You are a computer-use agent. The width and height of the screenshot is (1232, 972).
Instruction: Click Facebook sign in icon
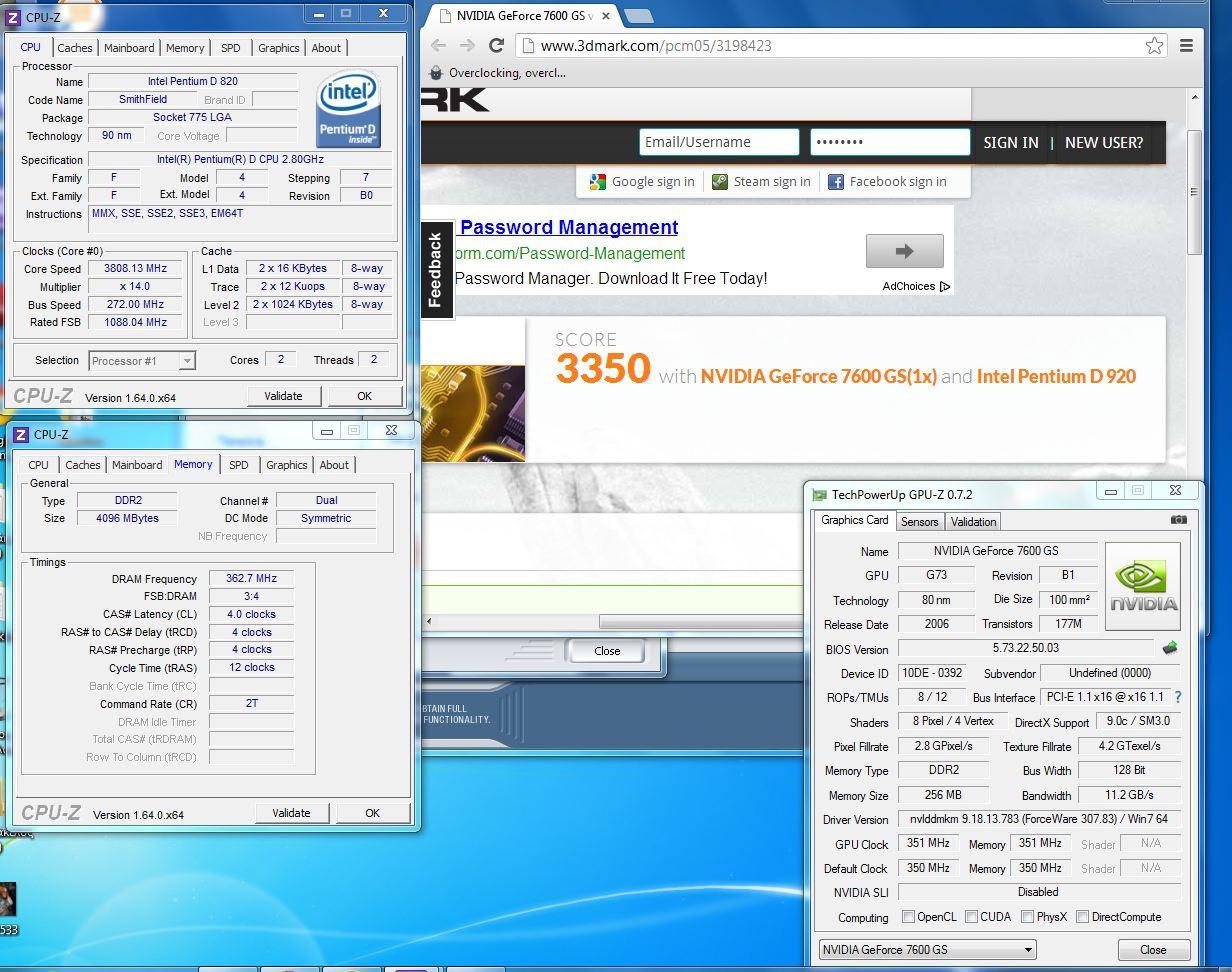(836, 182)
